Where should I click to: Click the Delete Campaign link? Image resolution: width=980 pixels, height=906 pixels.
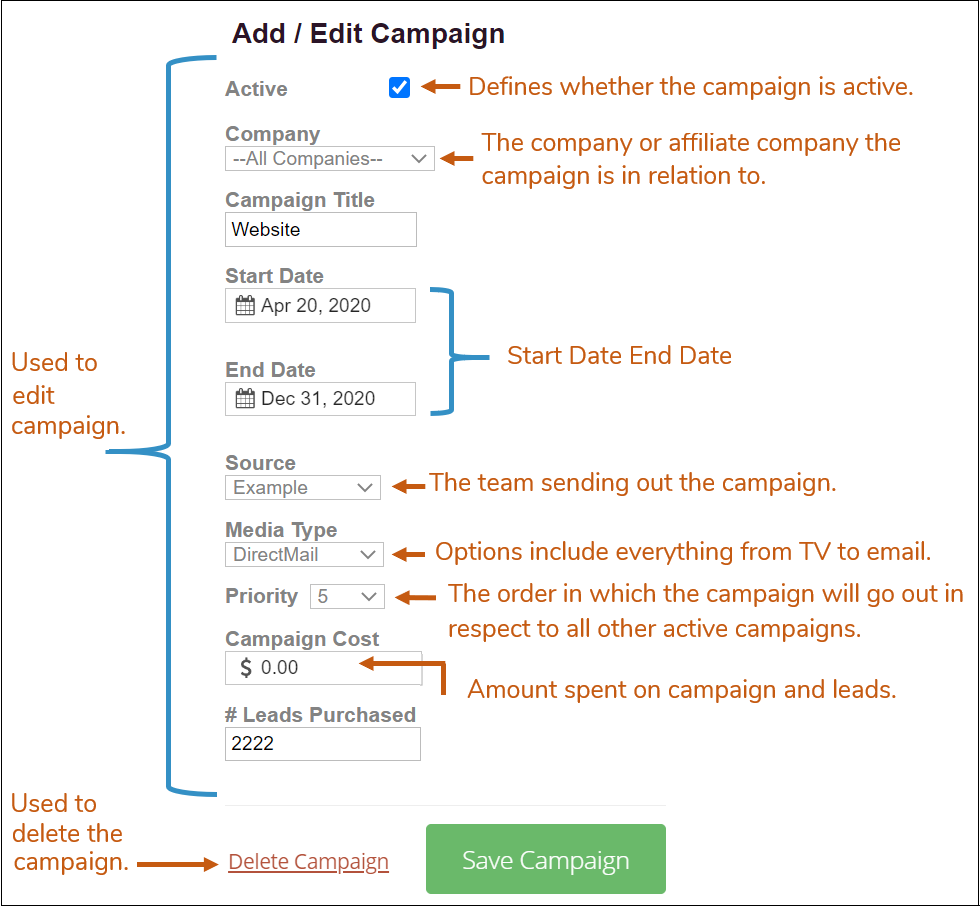pyautogui.click(x=308, y=861)
